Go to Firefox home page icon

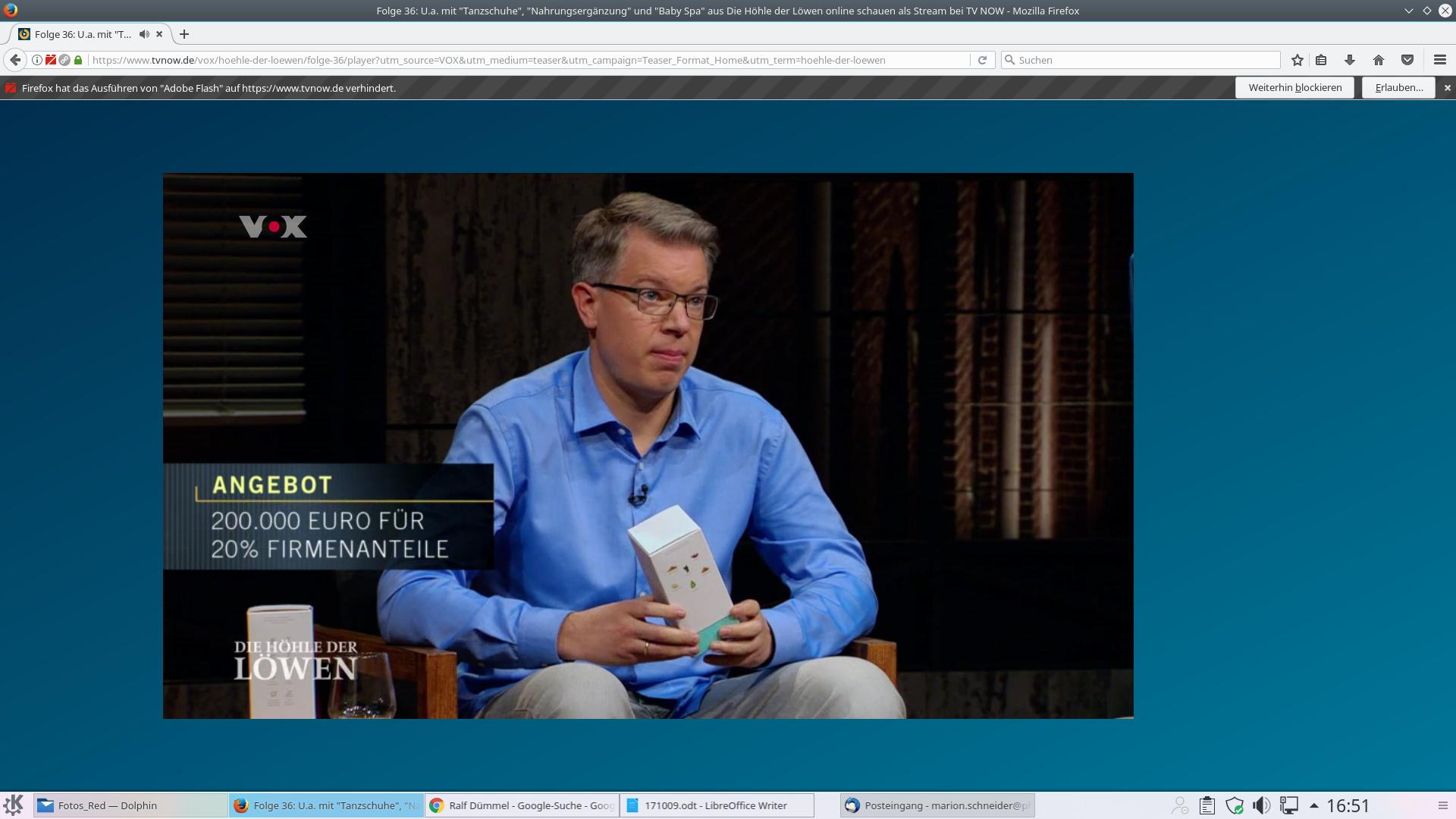tap(1379, 60)
